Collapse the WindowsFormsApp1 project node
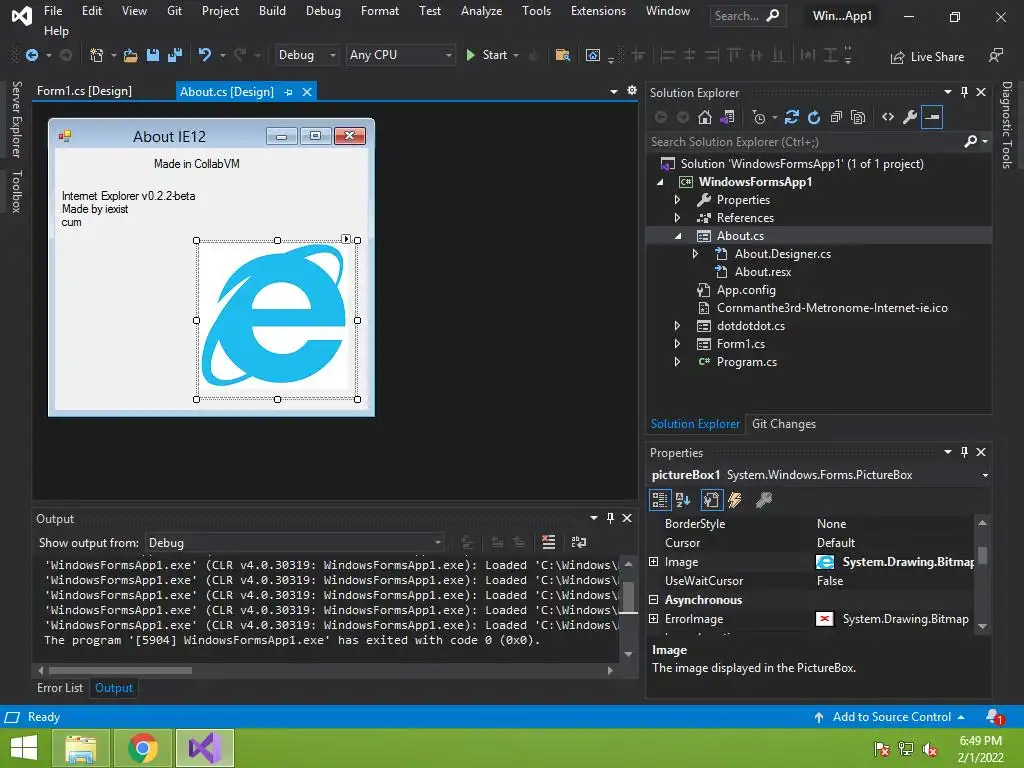 tap(660, 182)
